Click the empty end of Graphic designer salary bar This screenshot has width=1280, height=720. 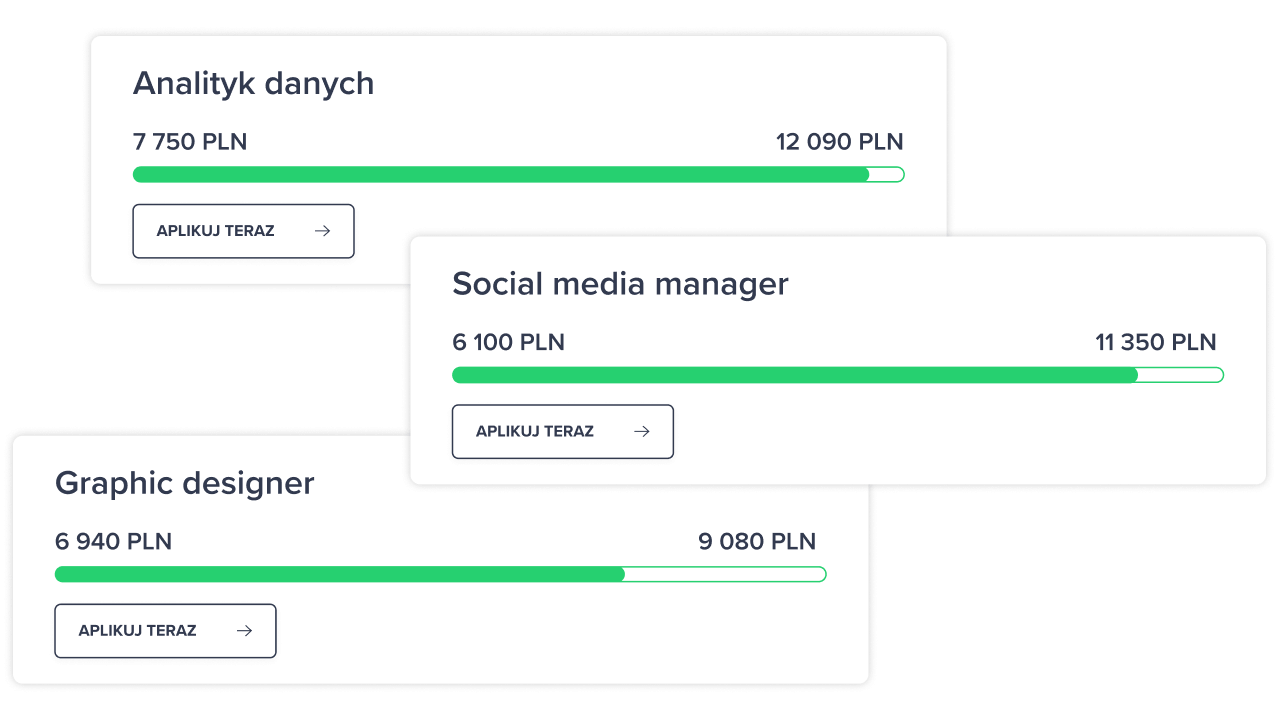coord(725,574)
